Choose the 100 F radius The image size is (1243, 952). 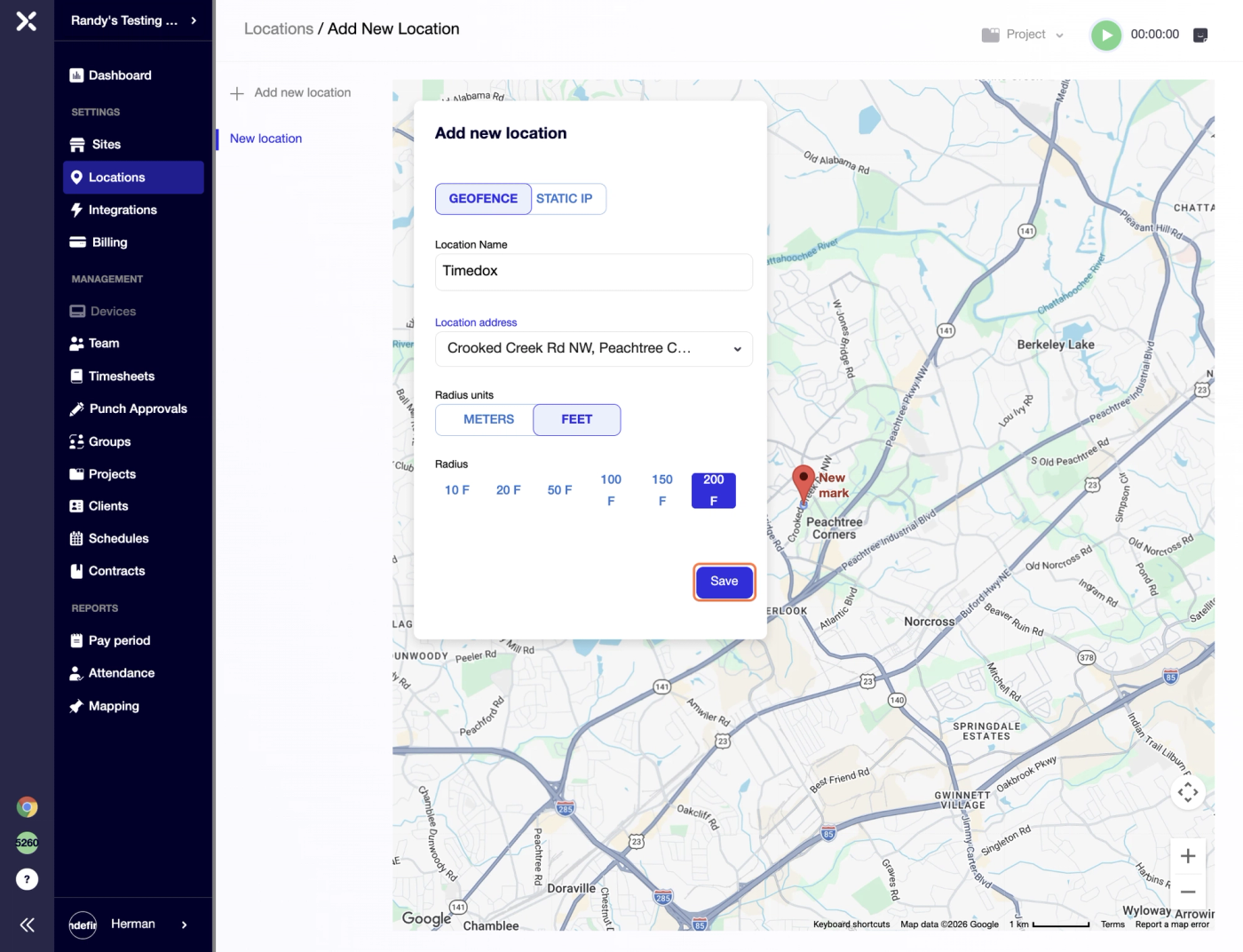pyautogui.click(x=611, y=490)
